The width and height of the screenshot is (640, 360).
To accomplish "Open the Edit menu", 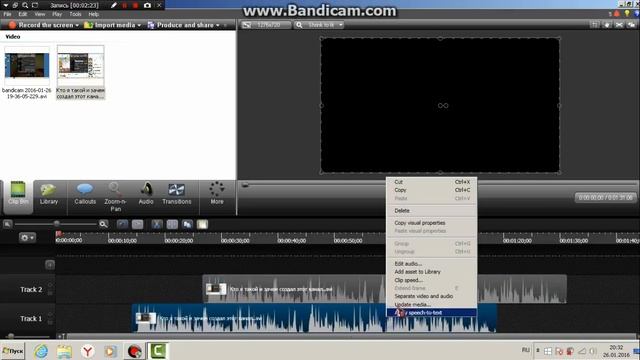I will click(x=23, y=14).
